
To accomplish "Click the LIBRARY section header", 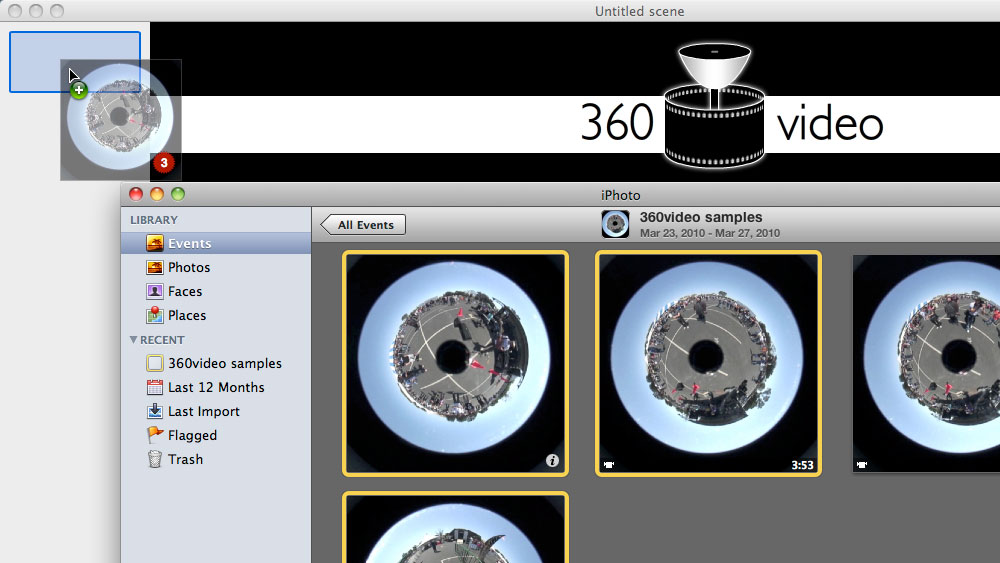I will (x=154, y=220).
